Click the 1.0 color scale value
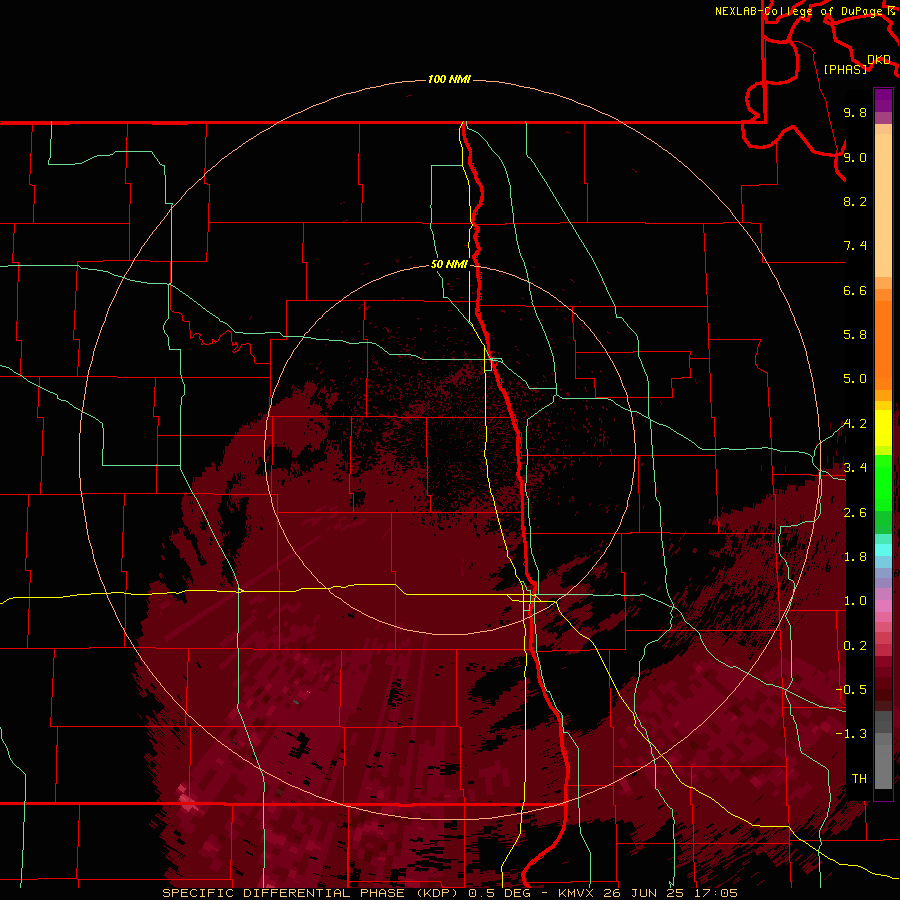This screenshot has height=900, width=900. pos(855,601)
